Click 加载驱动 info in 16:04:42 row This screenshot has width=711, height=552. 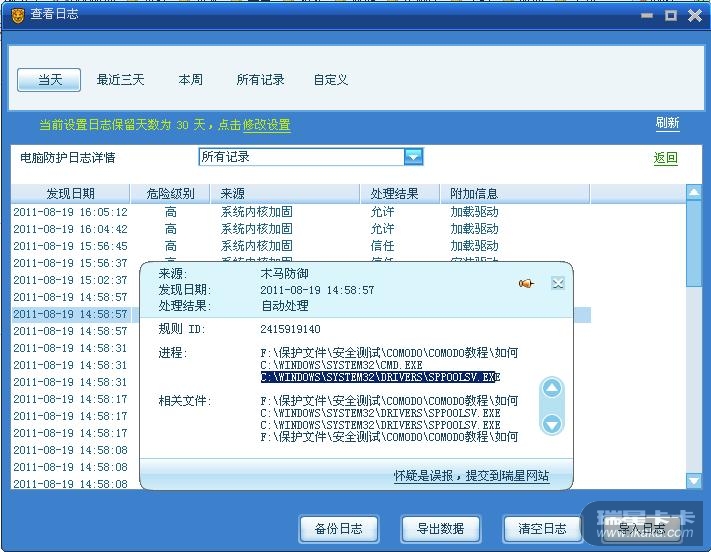[474, 229]
